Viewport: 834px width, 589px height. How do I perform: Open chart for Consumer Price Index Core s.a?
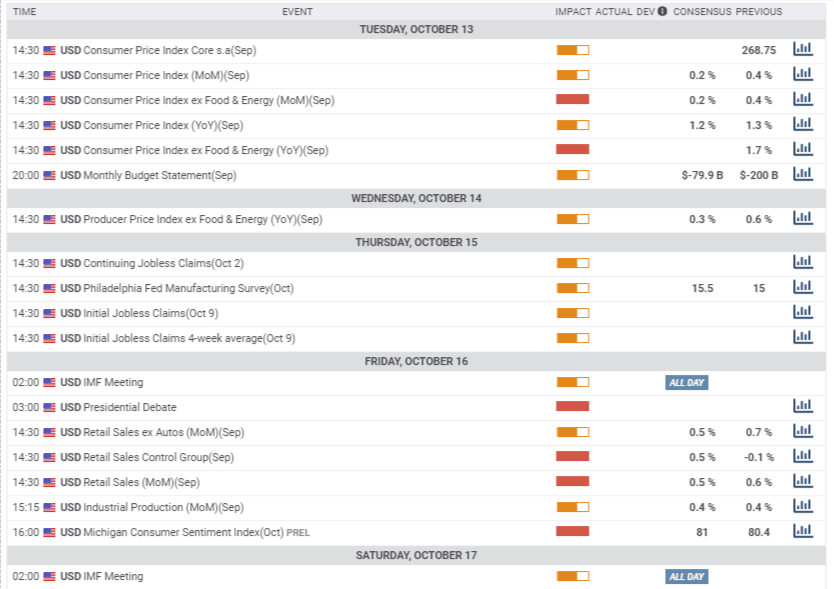pos(802,49)
